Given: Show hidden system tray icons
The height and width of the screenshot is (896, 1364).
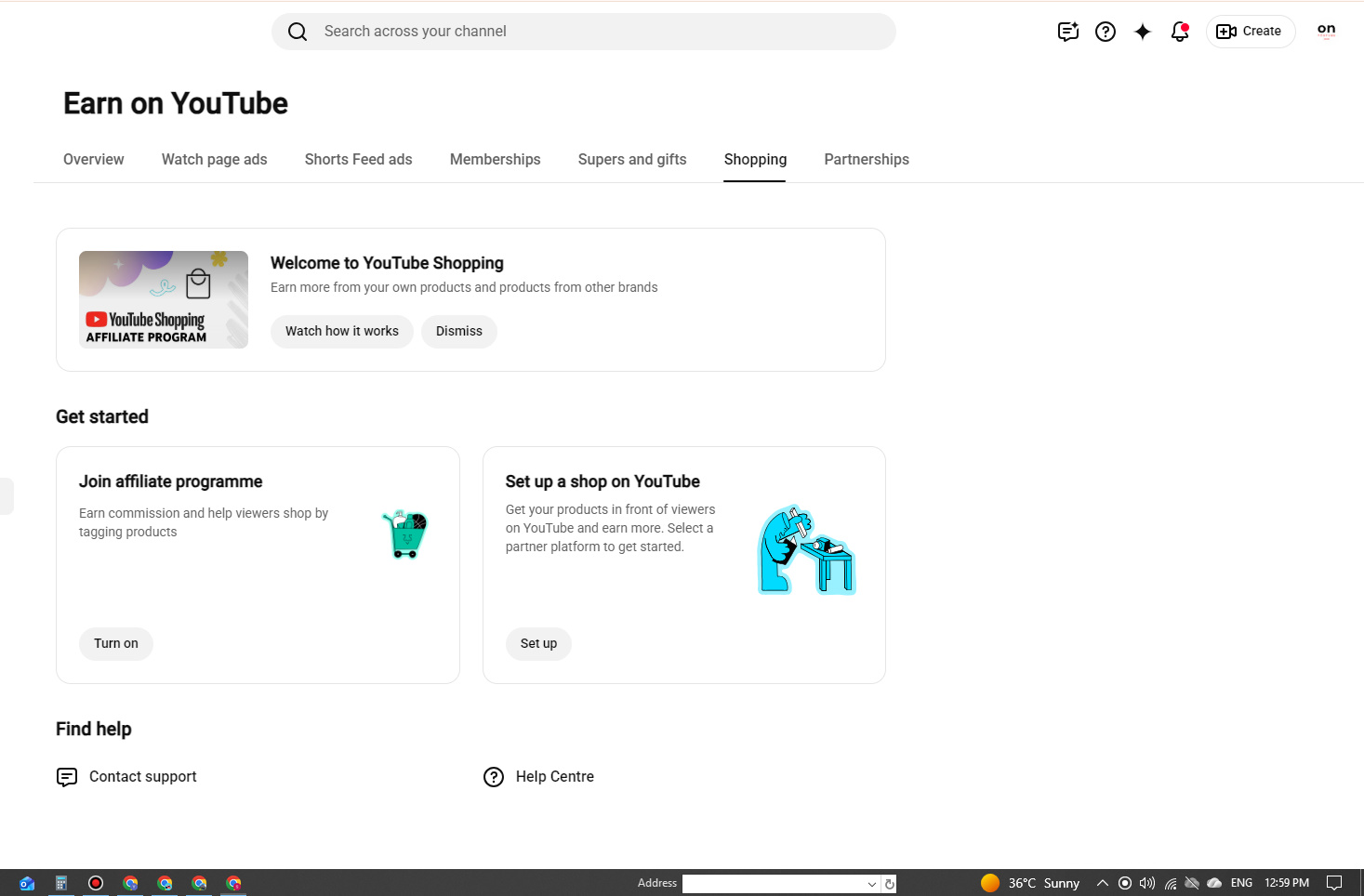Looking at the screenshot, I should pos(1103,883).
